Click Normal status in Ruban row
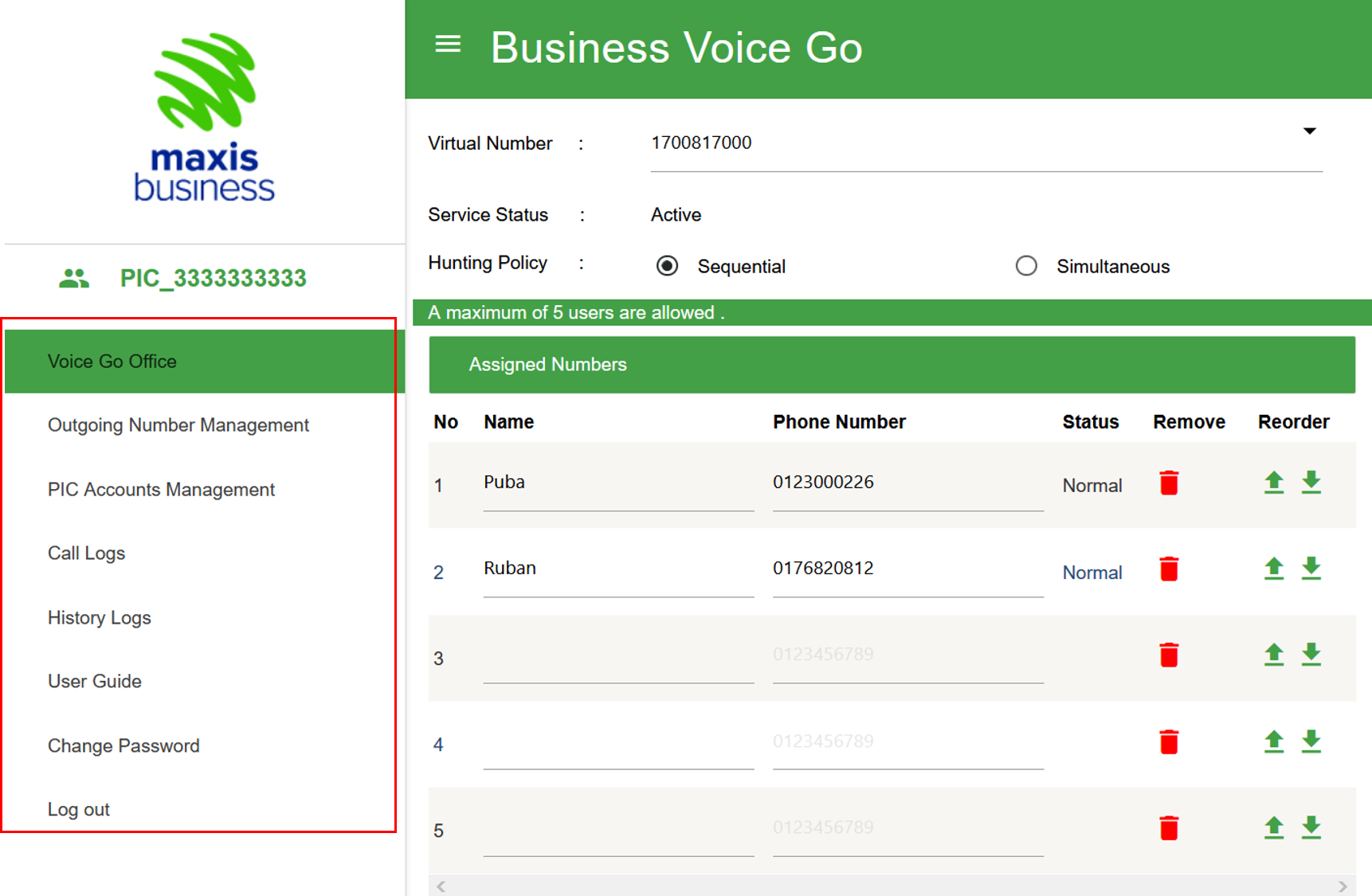Screen dimensions: 1372x896 [x=1092, y=573]
